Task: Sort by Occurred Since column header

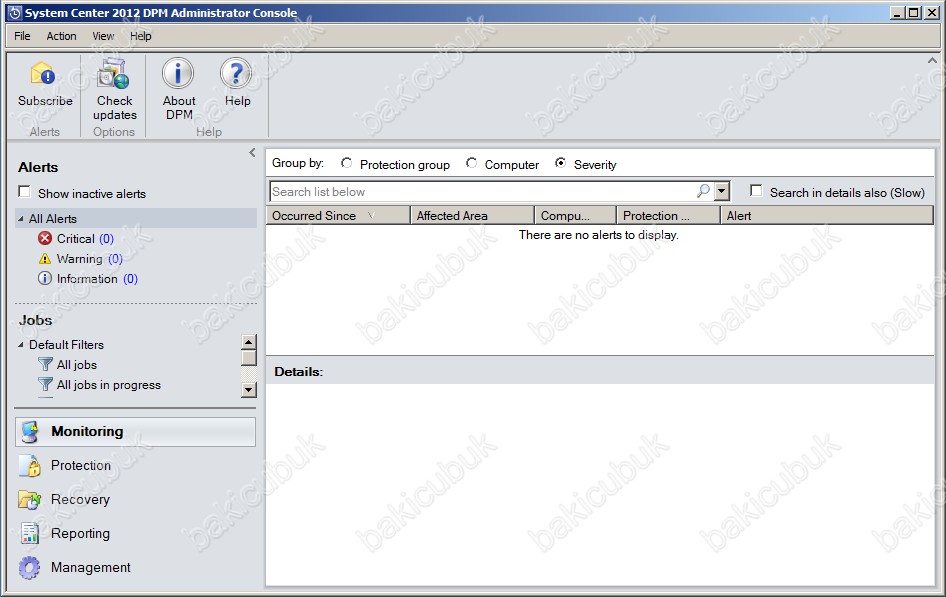Action: coord(338,215)
